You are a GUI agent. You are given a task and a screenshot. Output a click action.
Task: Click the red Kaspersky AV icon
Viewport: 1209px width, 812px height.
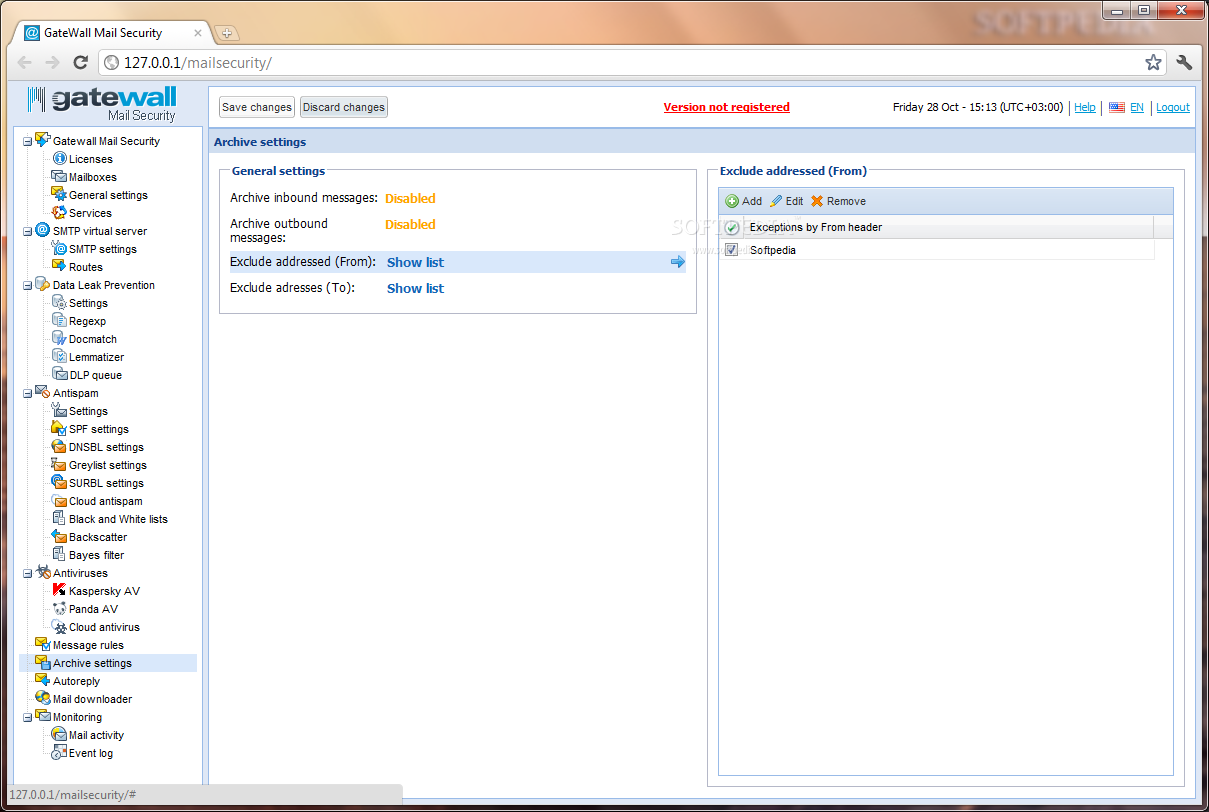click(60, 591)
